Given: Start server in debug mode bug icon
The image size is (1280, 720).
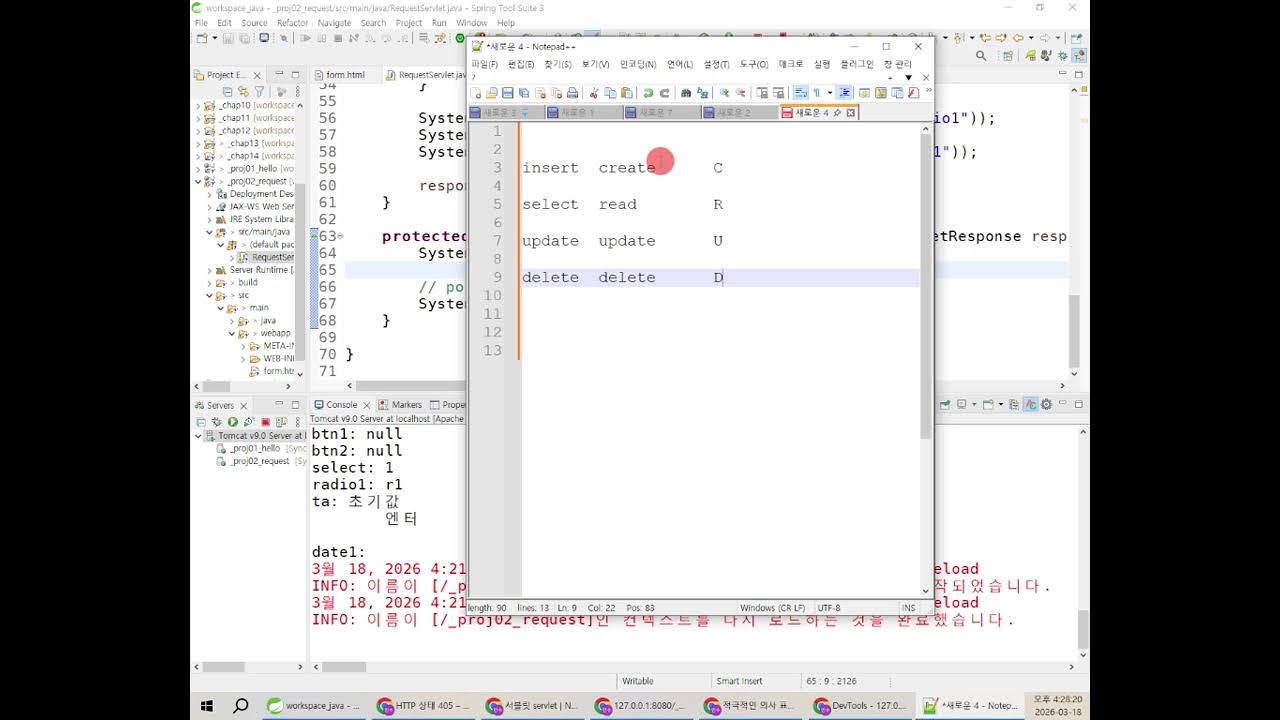Looking at the screenshot, I should [217, 422].
